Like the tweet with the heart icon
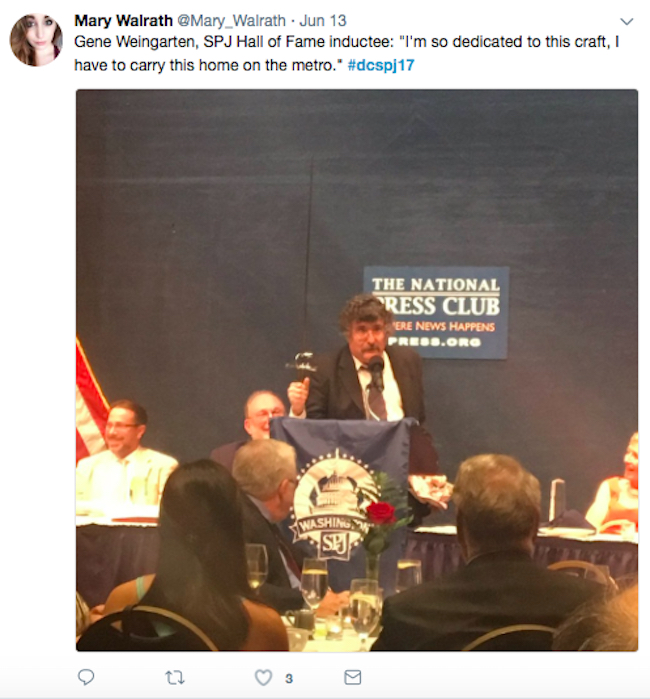 (x=263, y=678)
